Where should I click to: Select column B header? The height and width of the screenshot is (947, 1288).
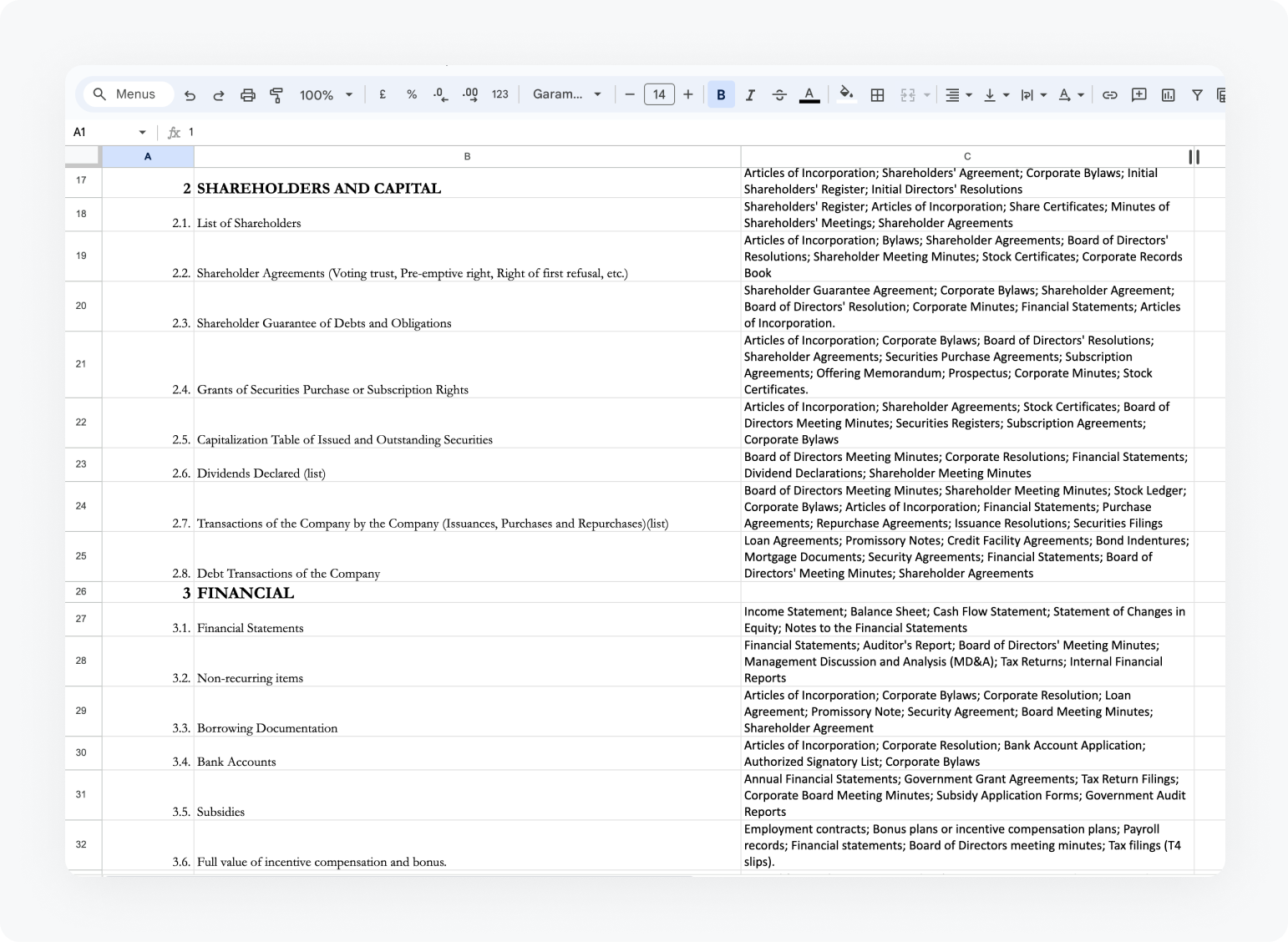[x=467, y=156]
